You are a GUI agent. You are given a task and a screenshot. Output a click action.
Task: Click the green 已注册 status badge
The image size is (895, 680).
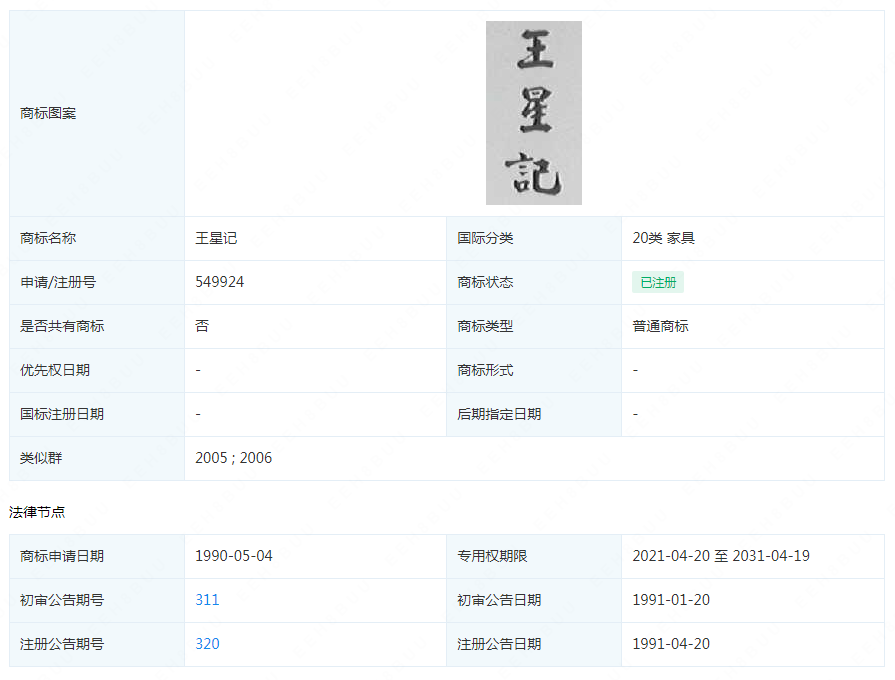658,283
